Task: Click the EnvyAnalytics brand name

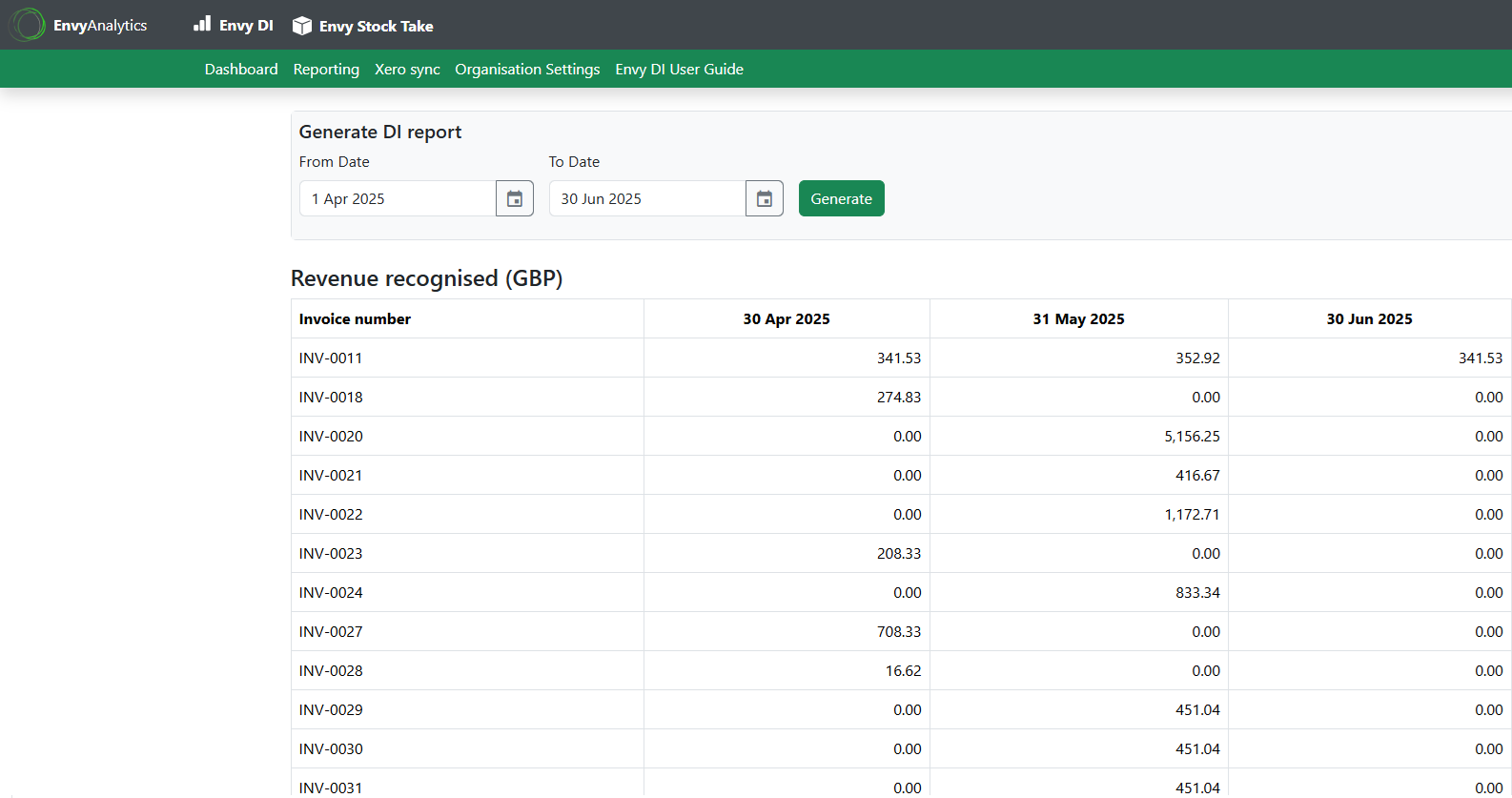Action: coord(100,25)
